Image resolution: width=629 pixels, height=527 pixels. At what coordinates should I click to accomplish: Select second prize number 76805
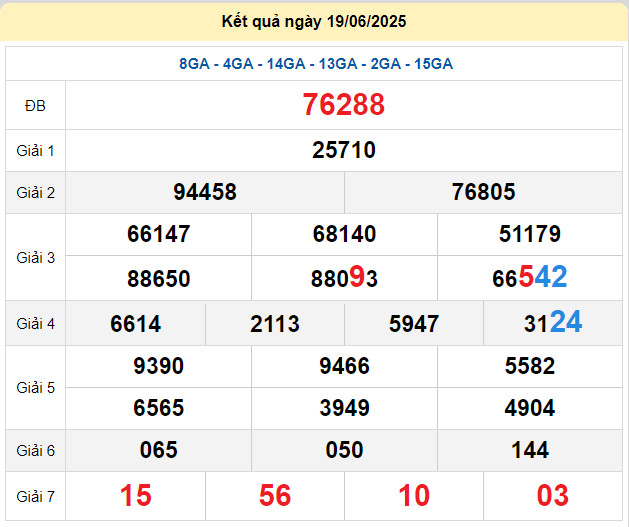483,192
